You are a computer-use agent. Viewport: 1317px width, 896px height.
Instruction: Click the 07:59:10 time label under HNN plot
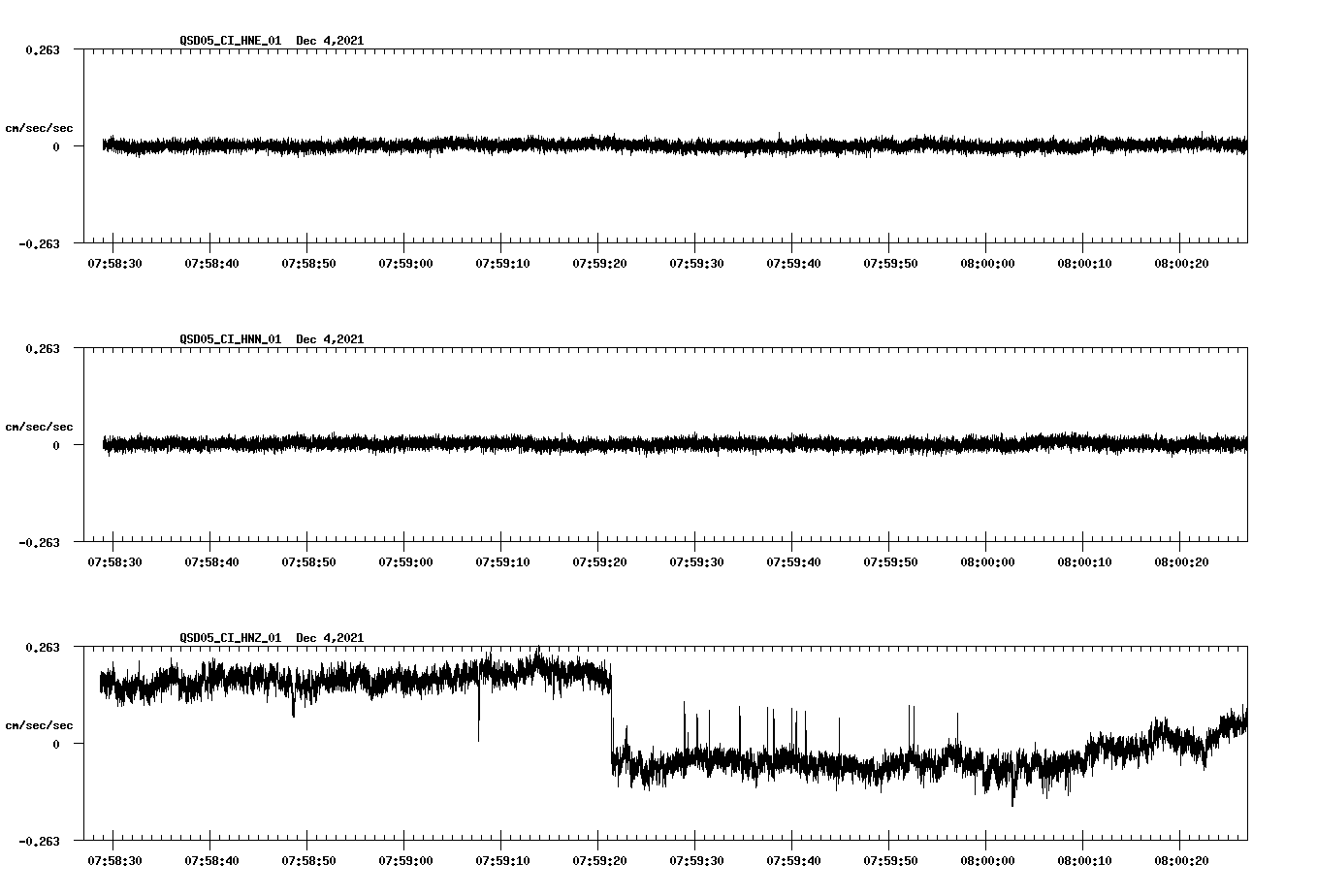(502, 562)
